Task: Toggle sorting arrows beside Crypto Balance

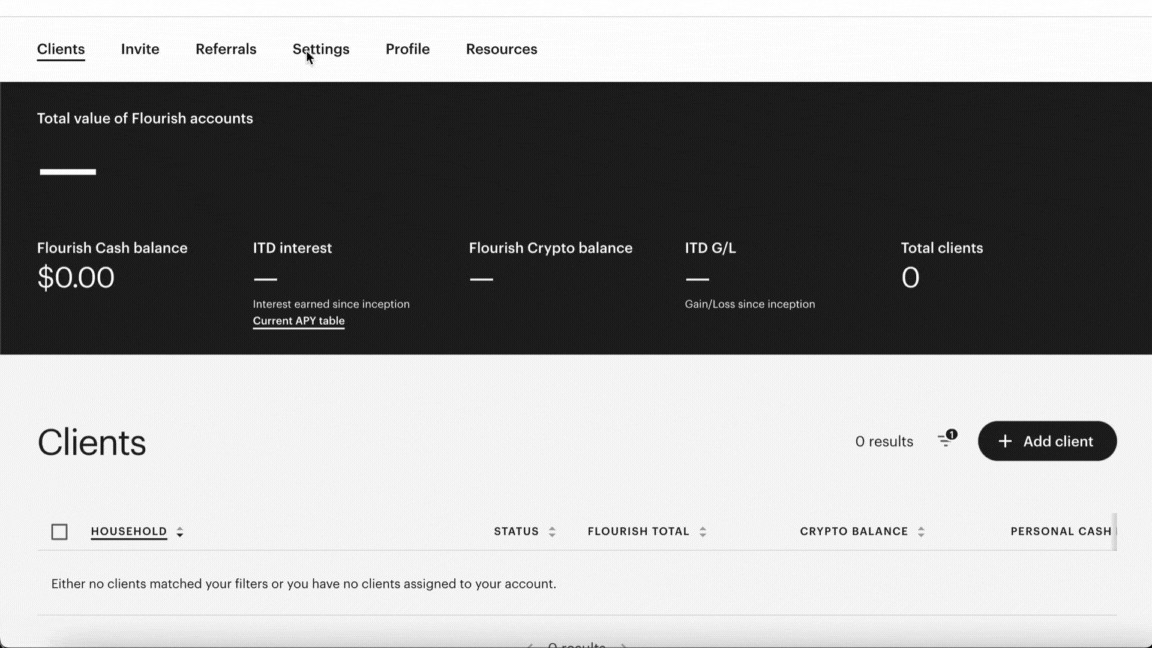Action: pos(921,532)
